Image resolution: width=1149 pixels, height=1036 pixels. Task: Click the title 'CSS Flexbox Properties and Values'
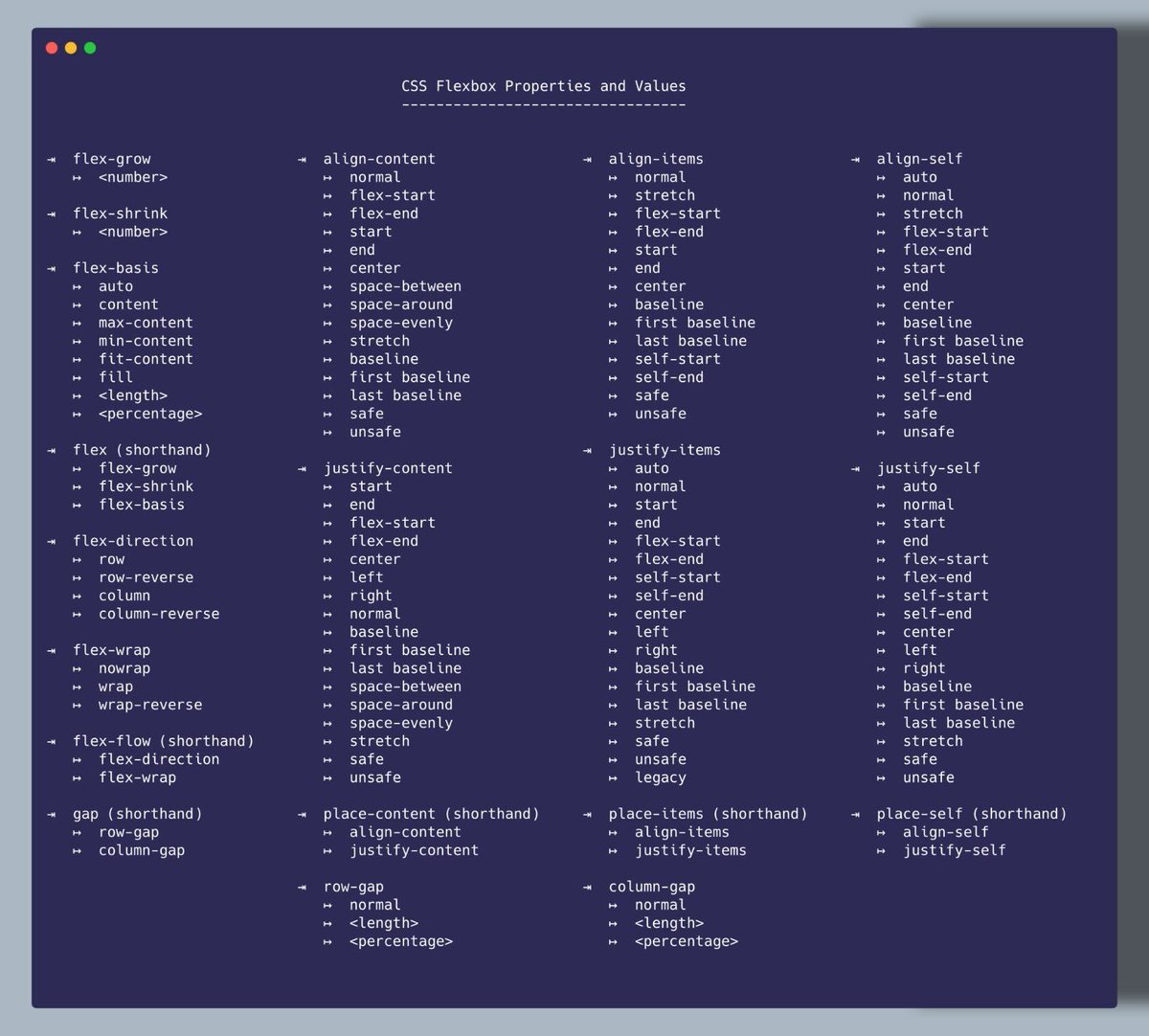544,86
